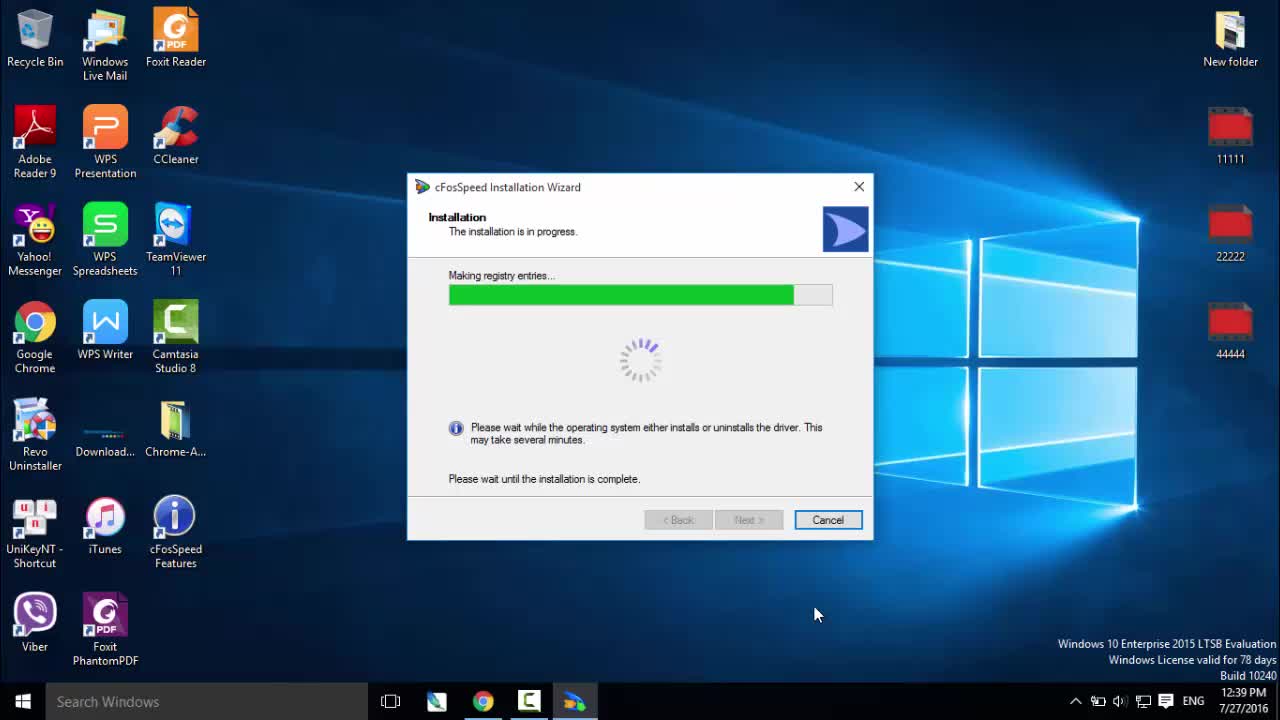Viewport: 1280px width, 720px height.
Task: Cancel the cFosSpeed installation
Action: click(x=828, y=520)
